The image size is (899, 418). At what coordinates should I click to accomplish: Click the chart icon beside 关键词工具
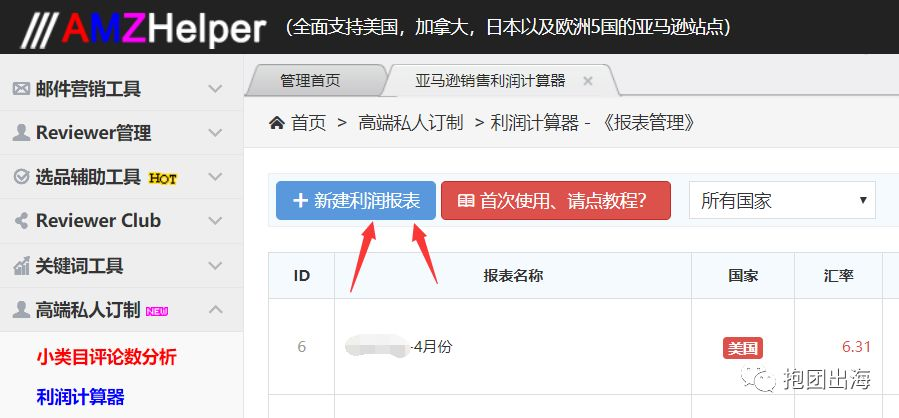pos(21,265)
